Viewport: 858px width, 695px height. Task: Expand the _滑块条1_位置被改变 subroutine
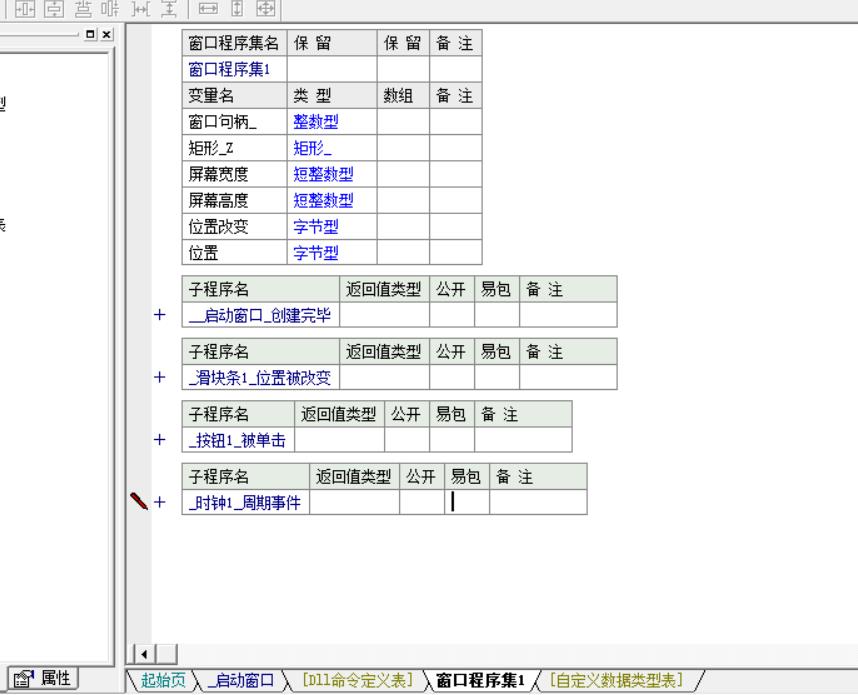[x=159, y=378]
